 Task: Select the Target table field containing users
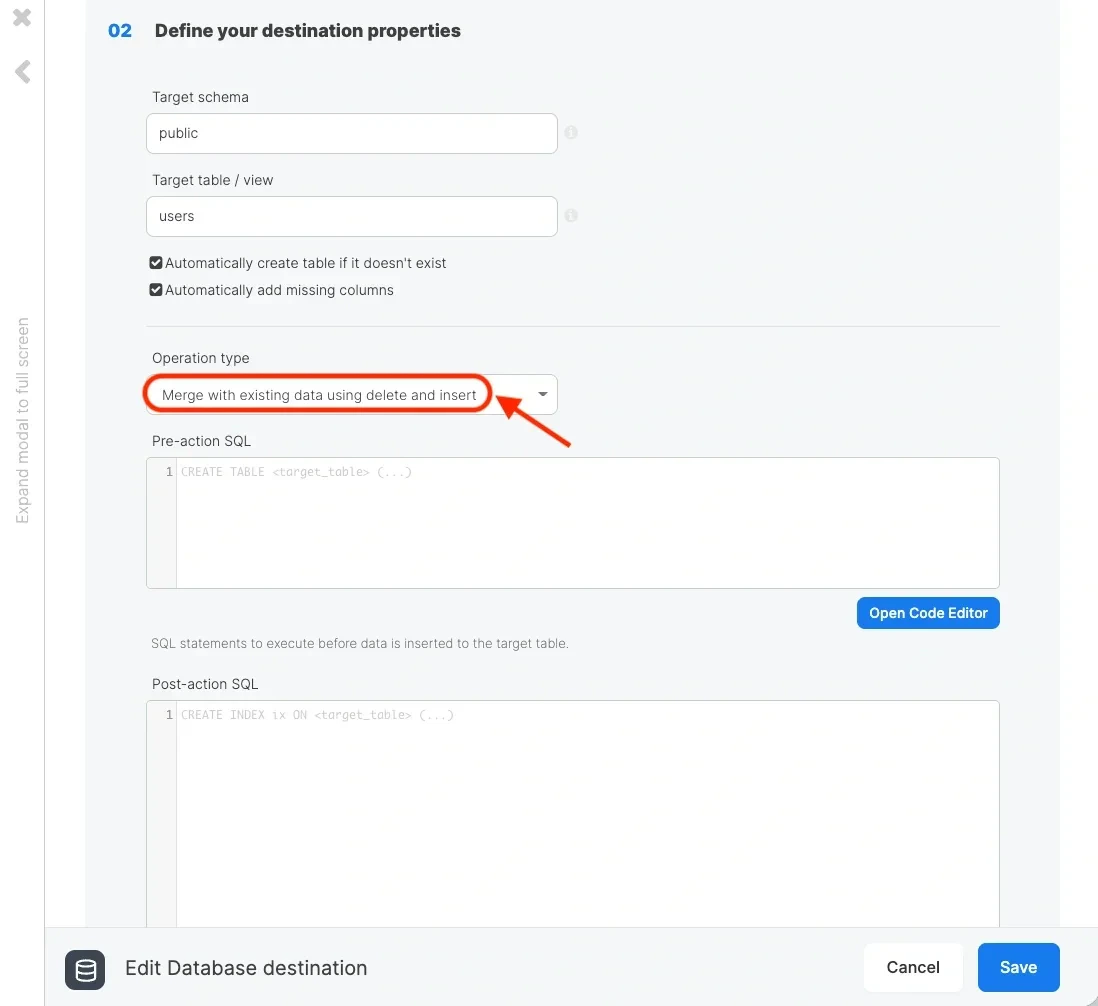click(x=351, y=216)
